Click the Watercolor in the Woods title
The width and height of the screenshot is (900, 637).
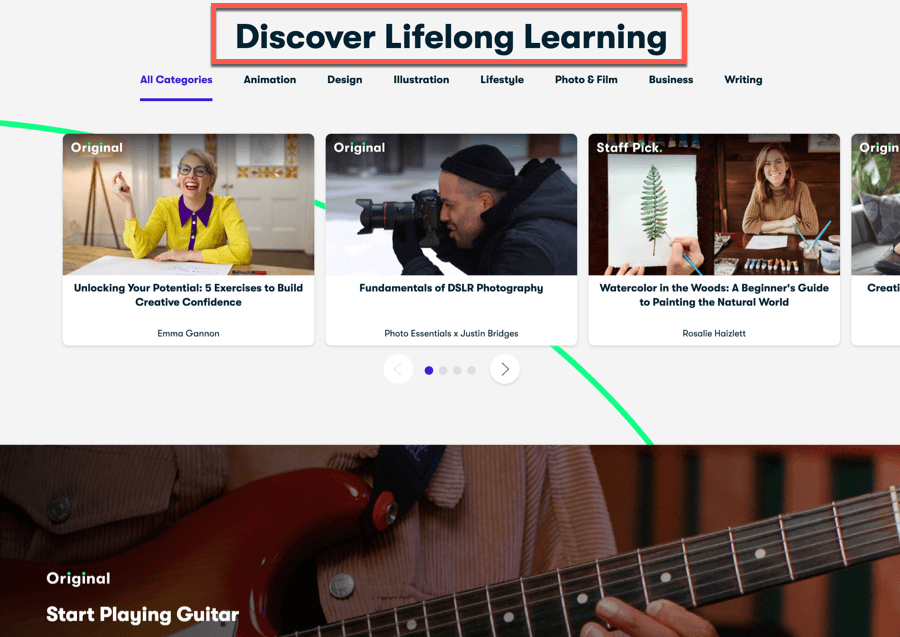[714, 295]
